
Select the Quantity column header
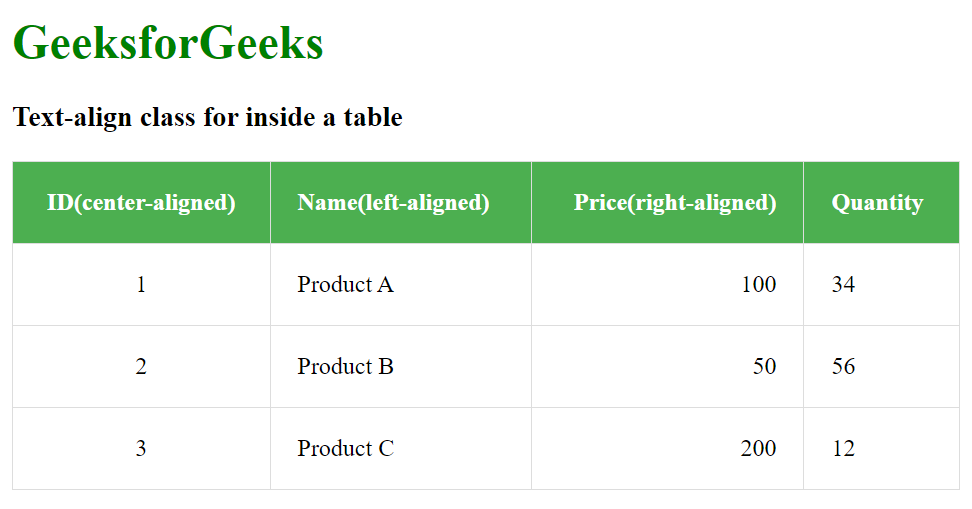[877, 203]
